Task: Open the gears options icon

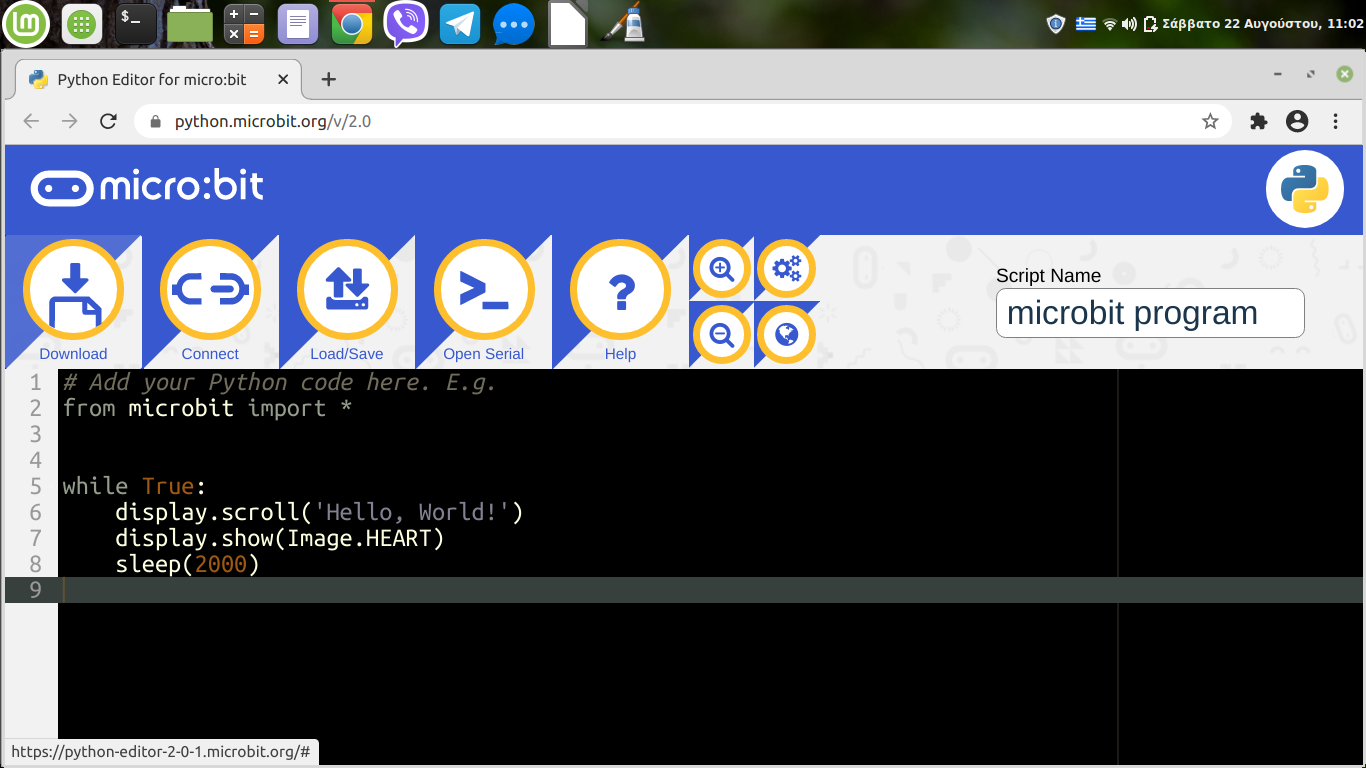Action: [x=786, y=268]
